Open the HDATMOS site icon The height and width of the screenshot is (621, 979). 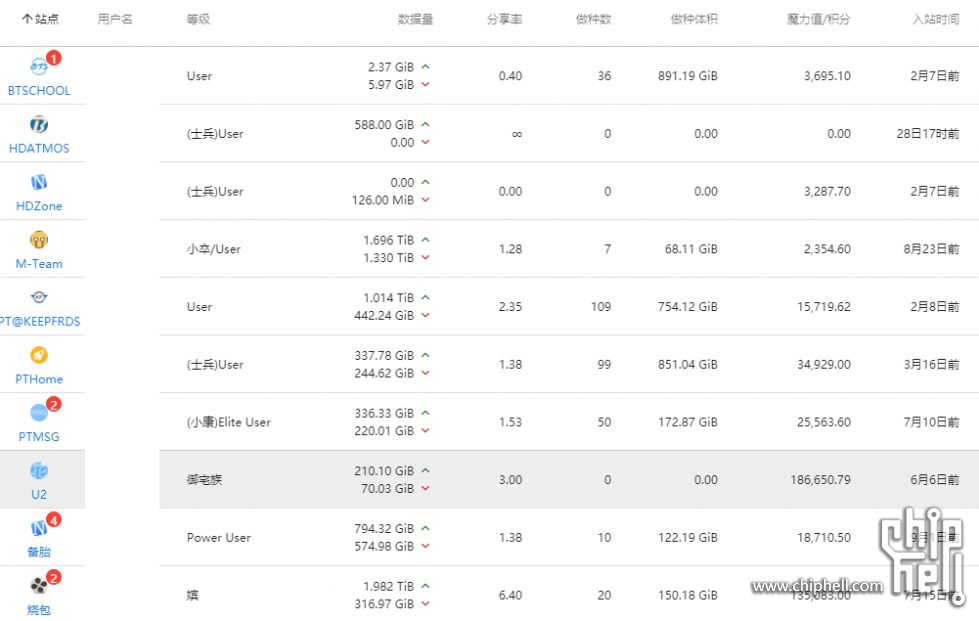click(x=39, y=125)
